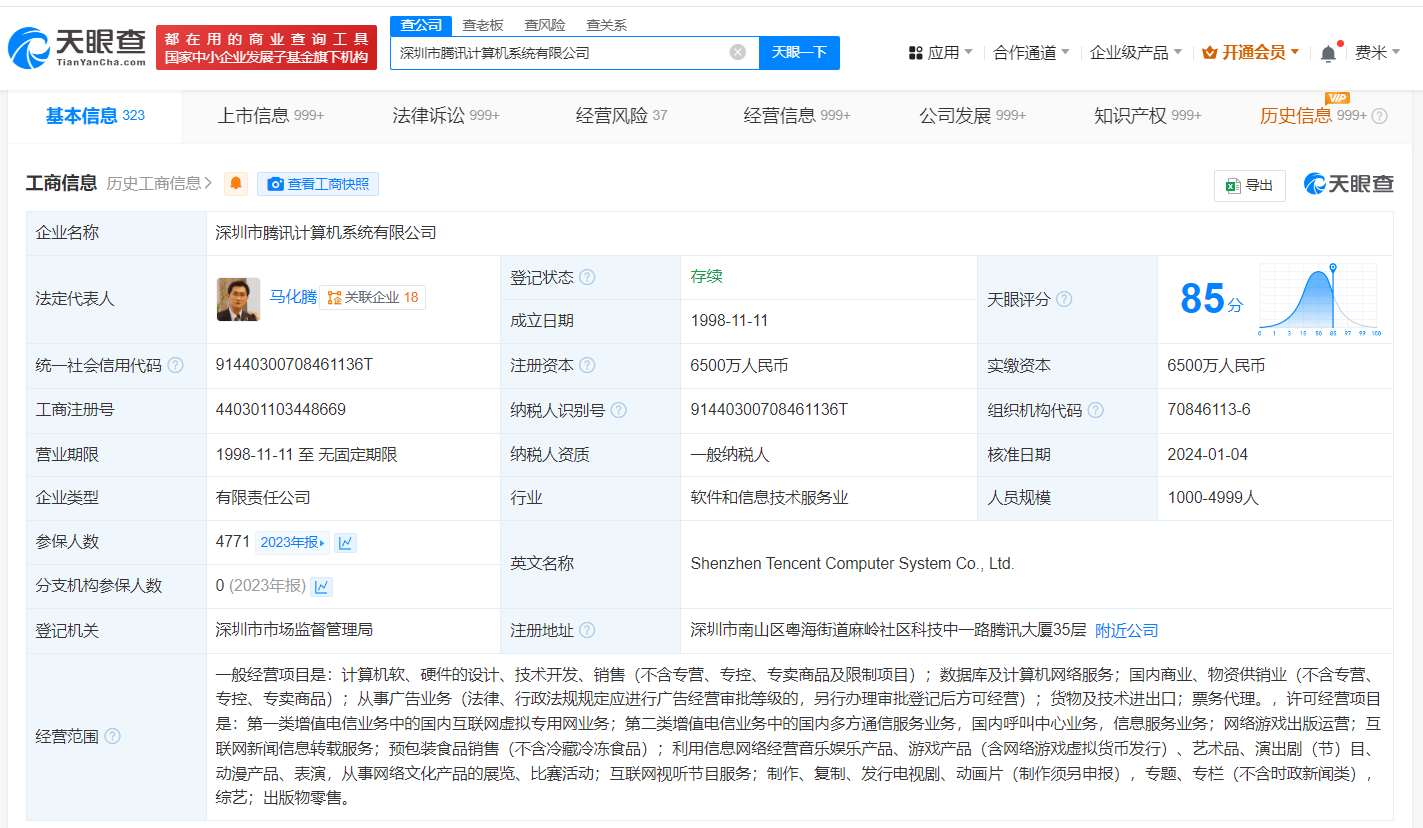Click the 成立日期 value 1998-11-11
The height and width of the screenshot is (828, 1423).
pyautogui.click(x=730, y=321)
